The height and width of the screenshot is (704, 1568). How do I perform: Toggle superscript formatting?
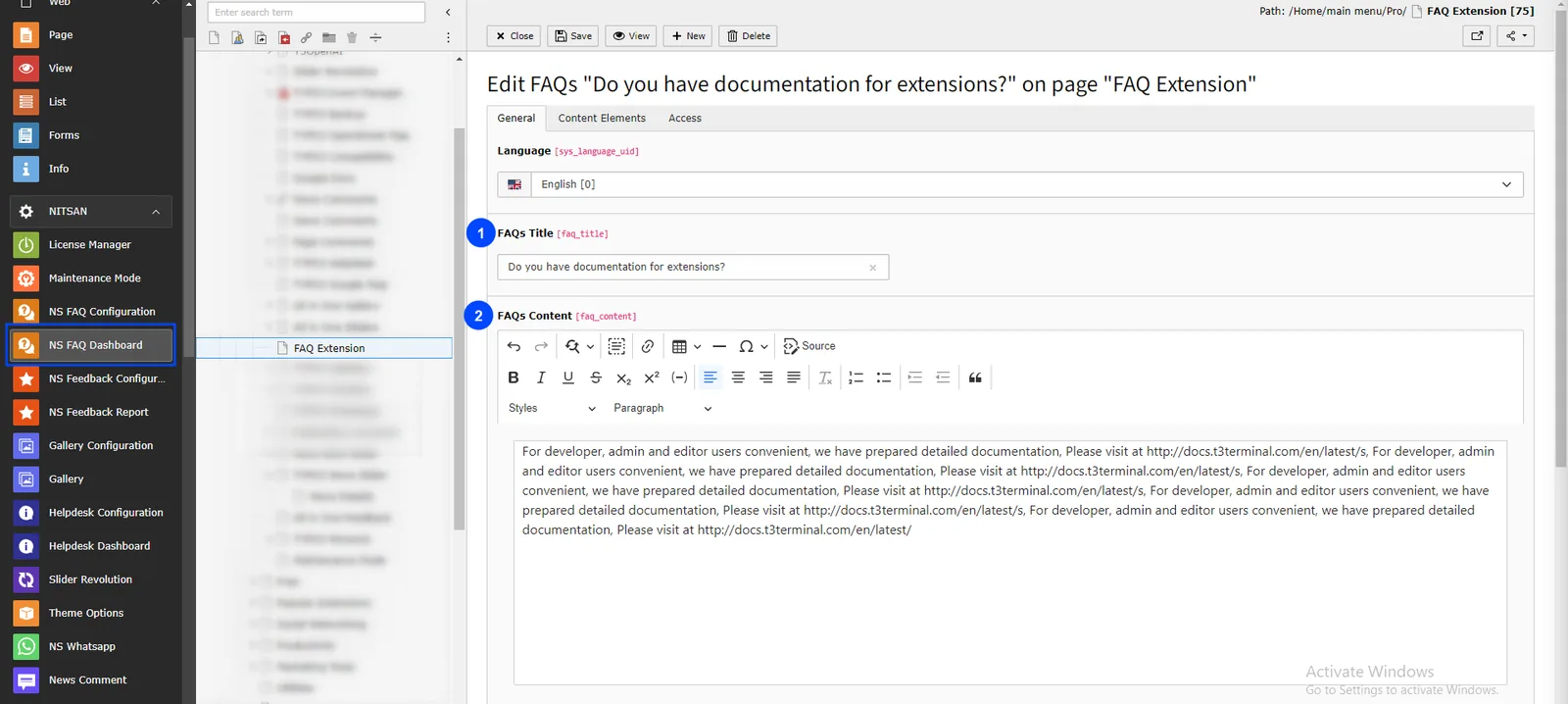[652, 377]
